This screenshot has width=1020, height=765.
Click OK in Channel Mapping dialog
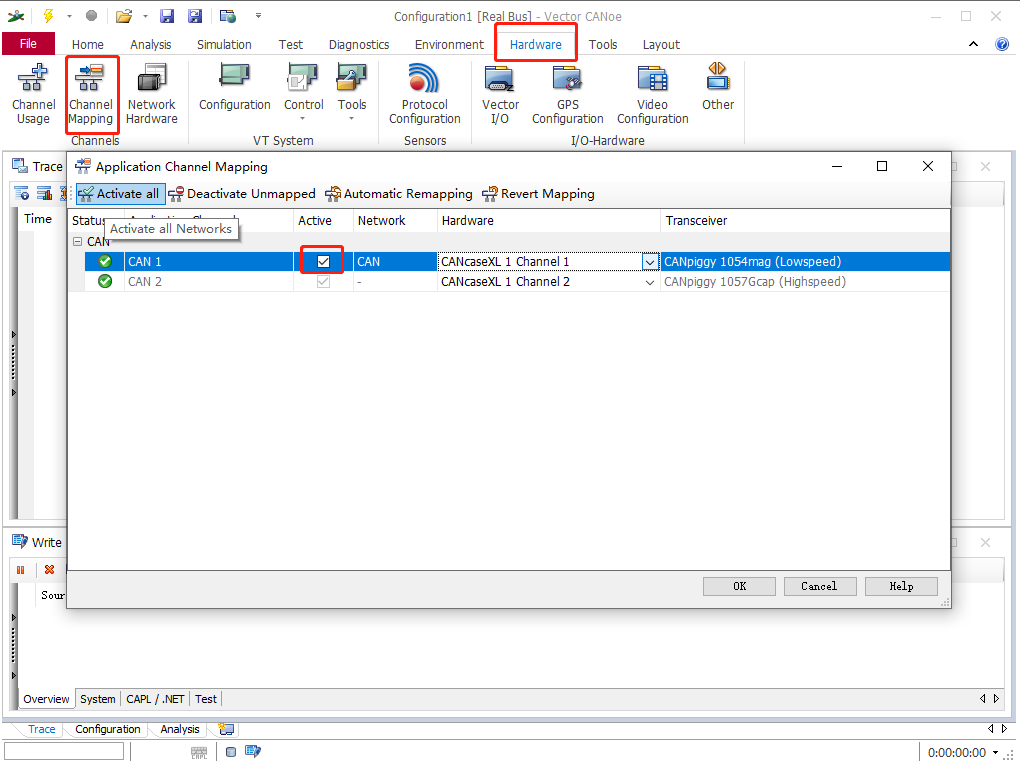[x=739, y=586]
